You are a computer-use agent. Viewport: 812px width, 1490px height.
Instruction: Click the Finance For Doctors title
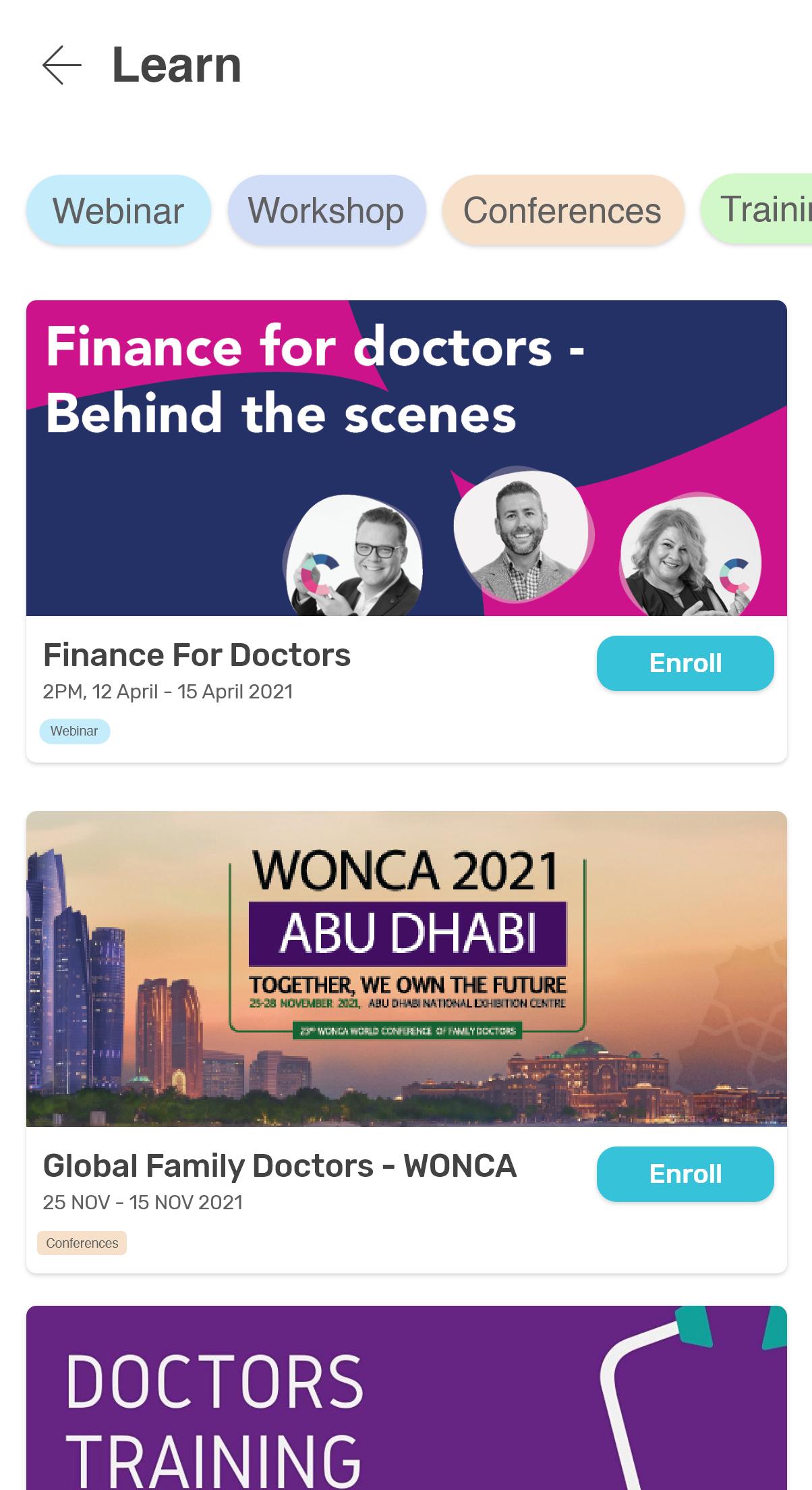(197, 655)
